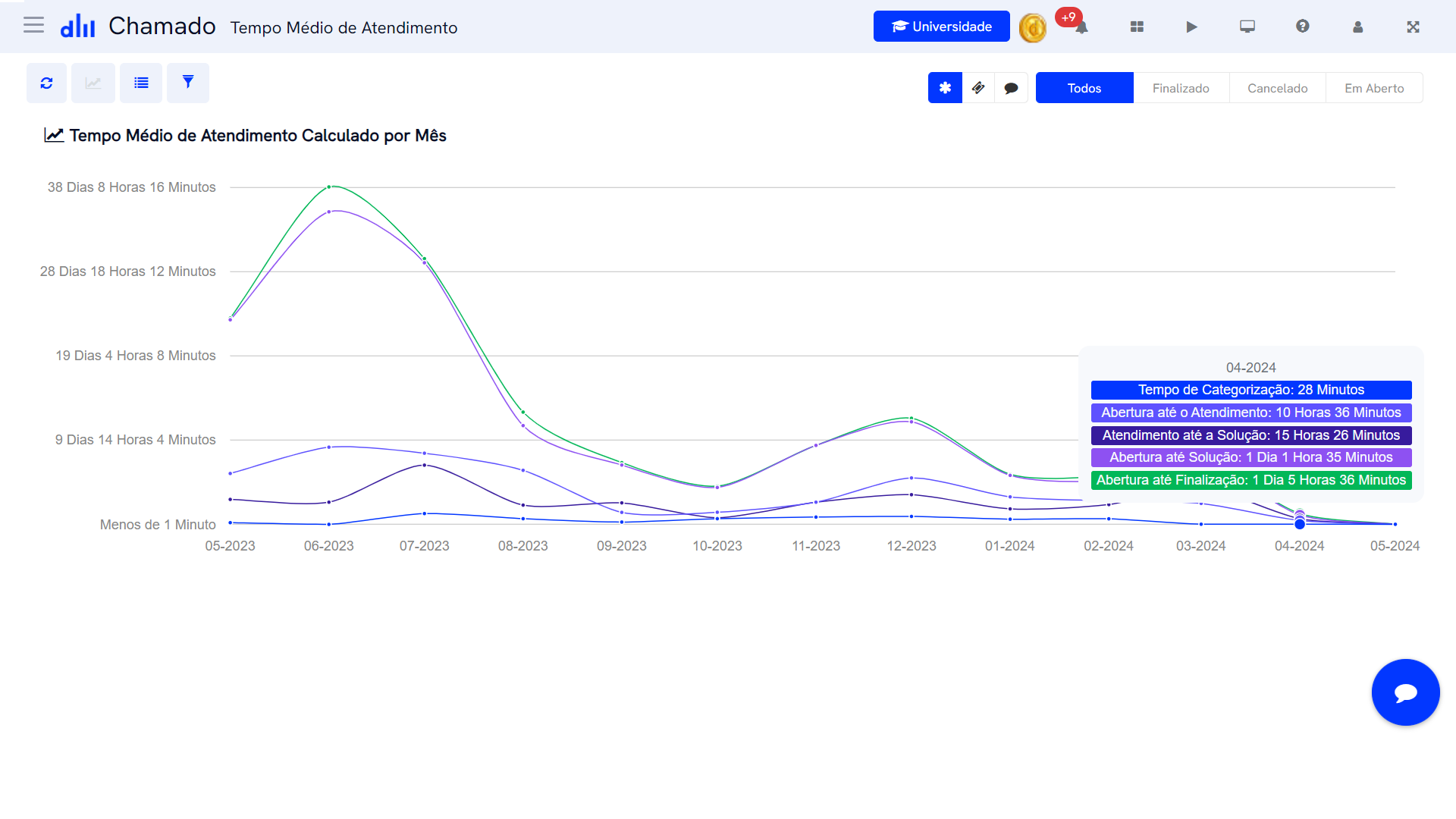The image size is (1456, 819).
Task: Switch to list view
Action: pos(141,83)
